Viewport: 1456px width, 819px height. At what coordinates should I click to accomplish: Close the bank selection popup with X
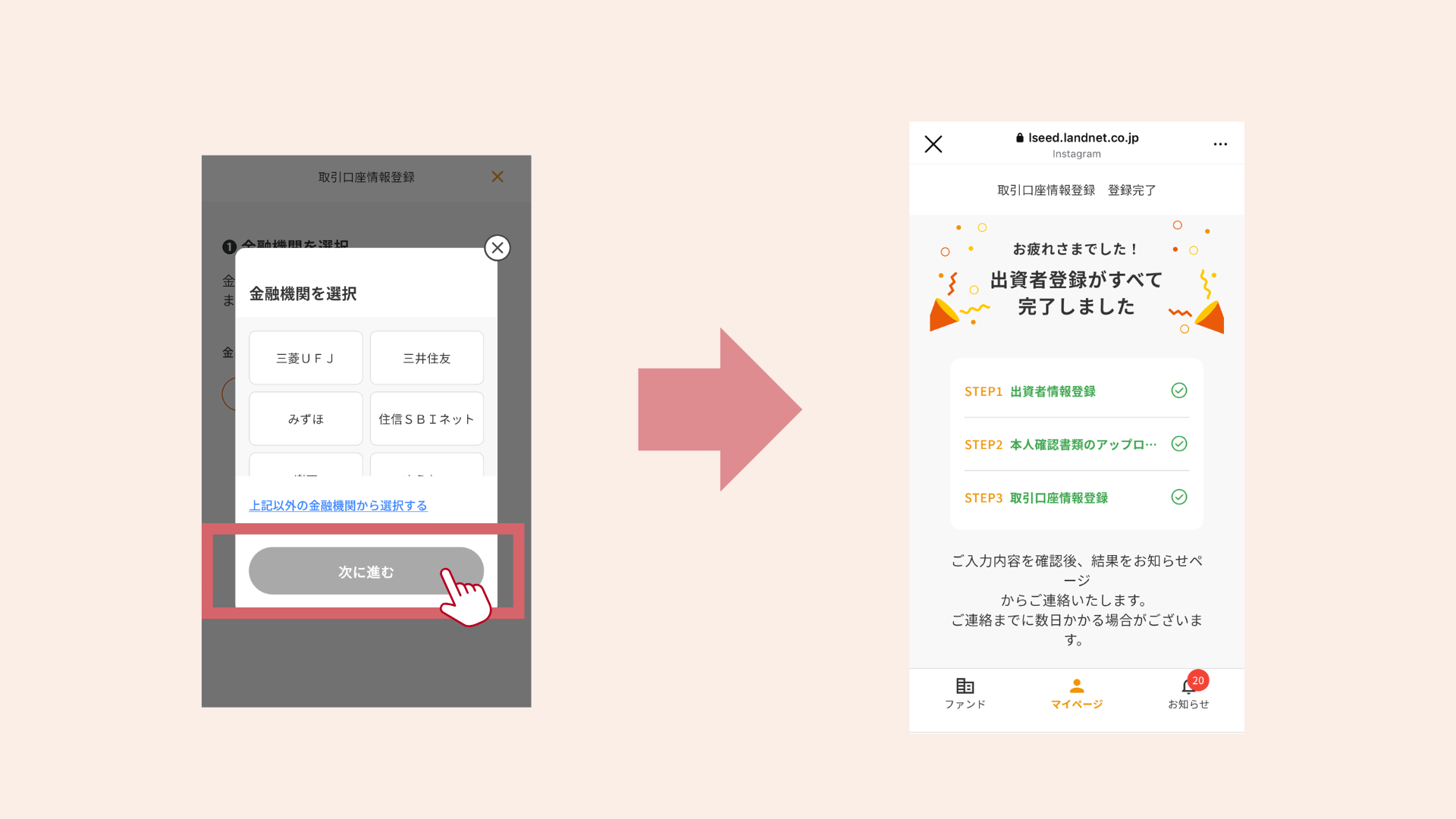pos(497,248)
